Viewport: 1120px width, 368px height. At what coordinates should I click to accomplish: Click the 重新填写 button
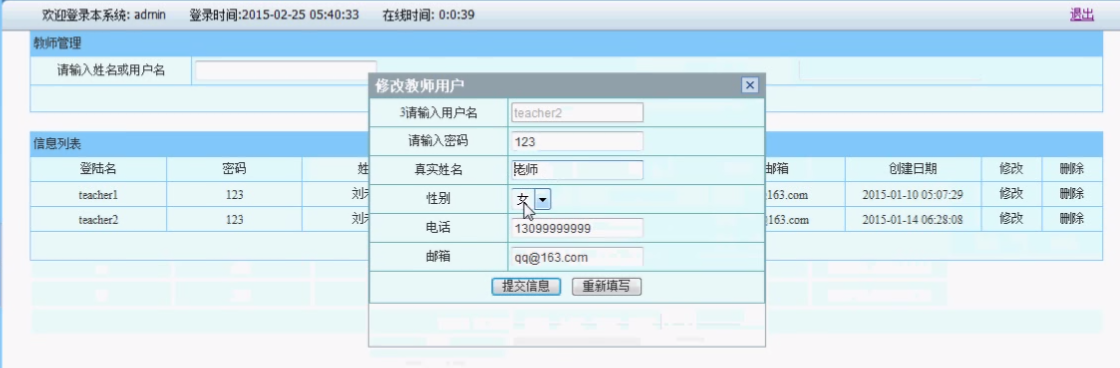(606, 287)
